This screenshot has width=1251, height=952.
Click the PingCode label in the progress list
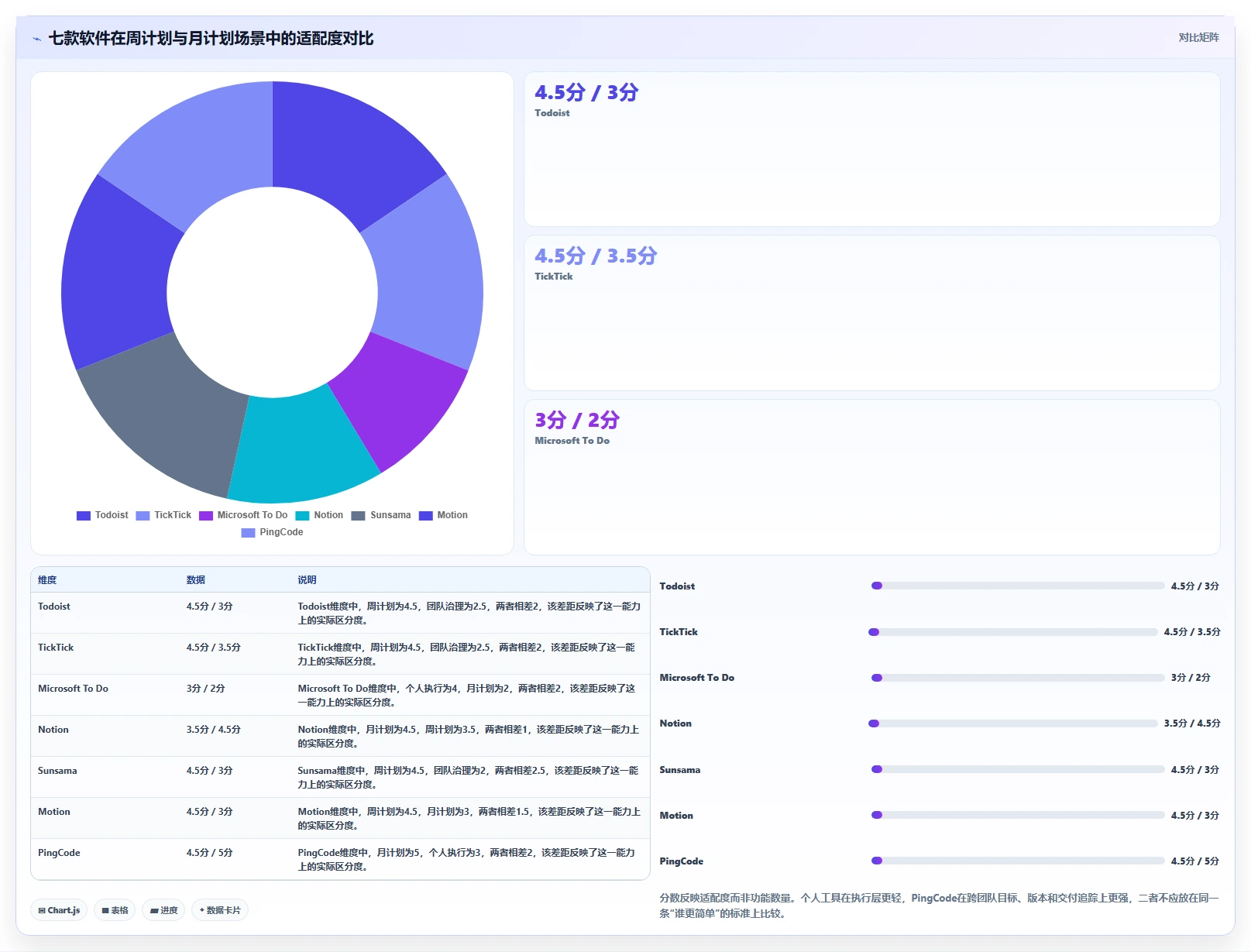[682, 861]
